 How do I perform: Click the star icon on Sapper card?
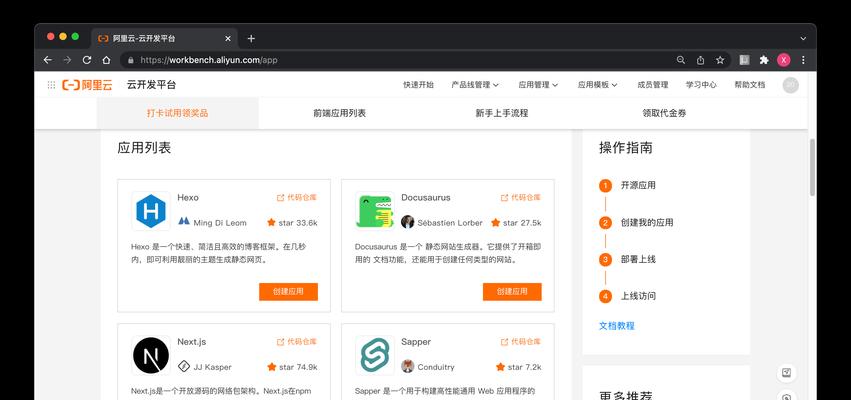point(500,367)
